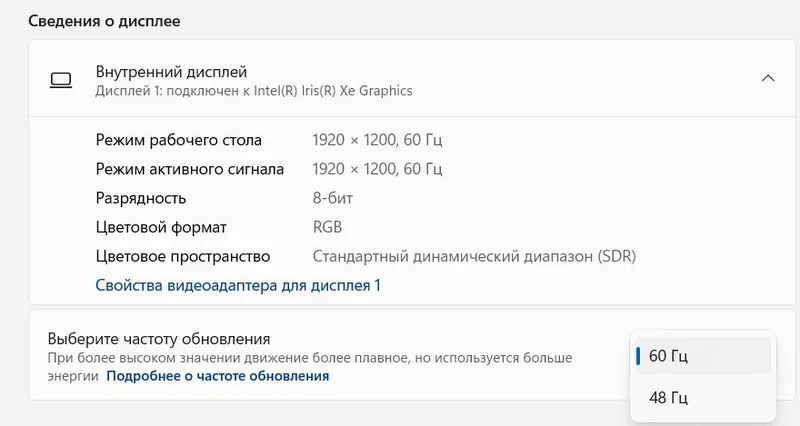Image resolution: width=800 pixels, height=426 pixels.
Task: Click the desktop mode 1920 × 1200 value
Action: click(377, 140)
